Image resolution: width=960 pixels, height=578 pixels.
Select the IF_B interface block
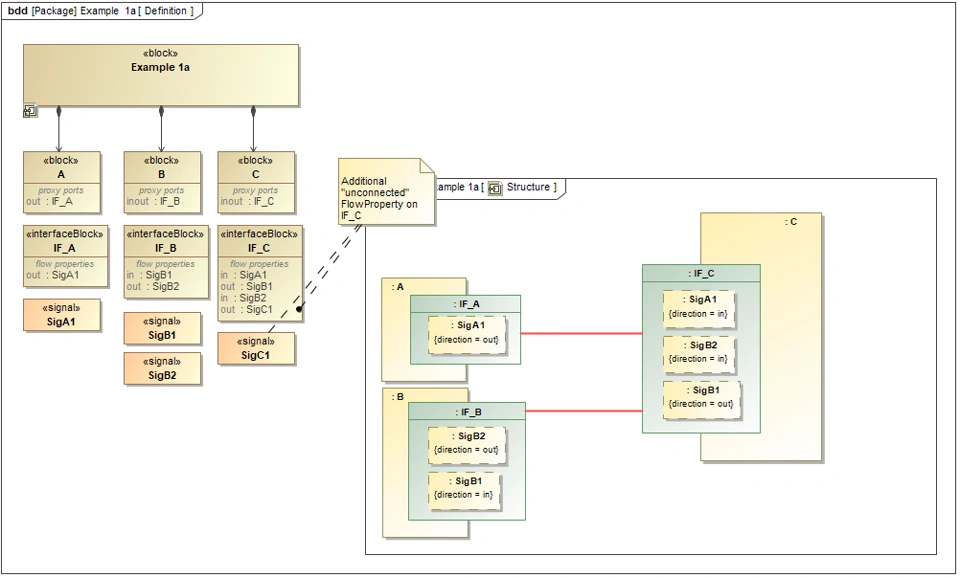166,262
